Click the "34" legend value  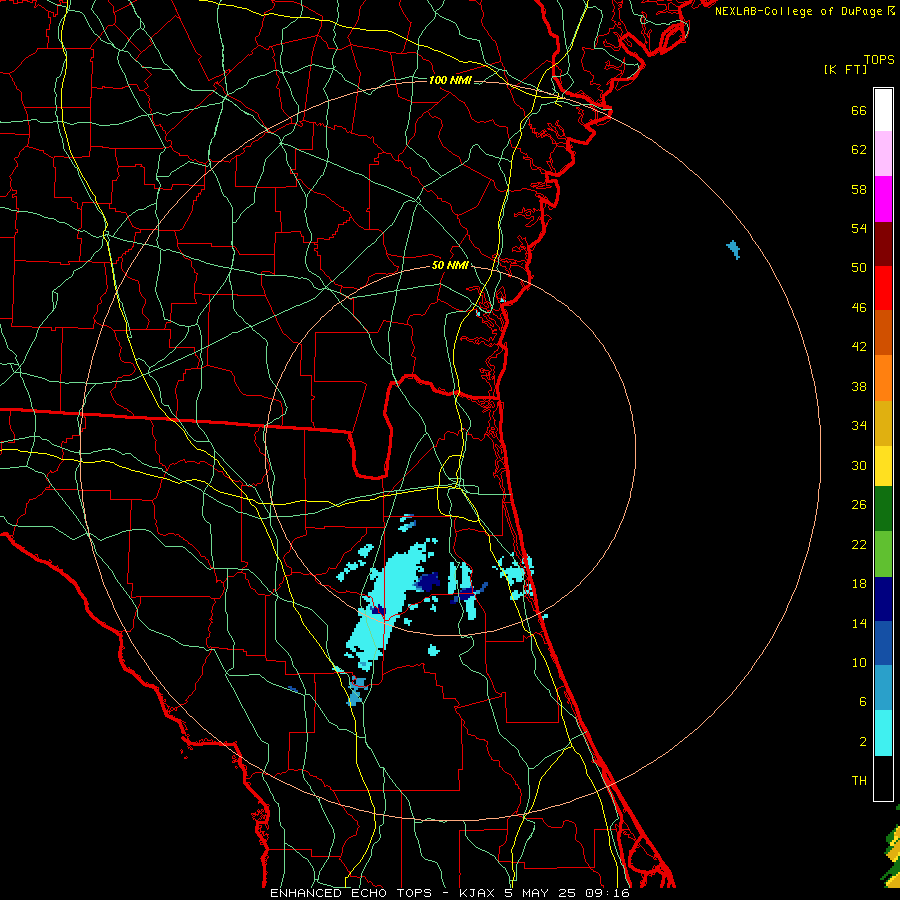click(x=859, y=425)
